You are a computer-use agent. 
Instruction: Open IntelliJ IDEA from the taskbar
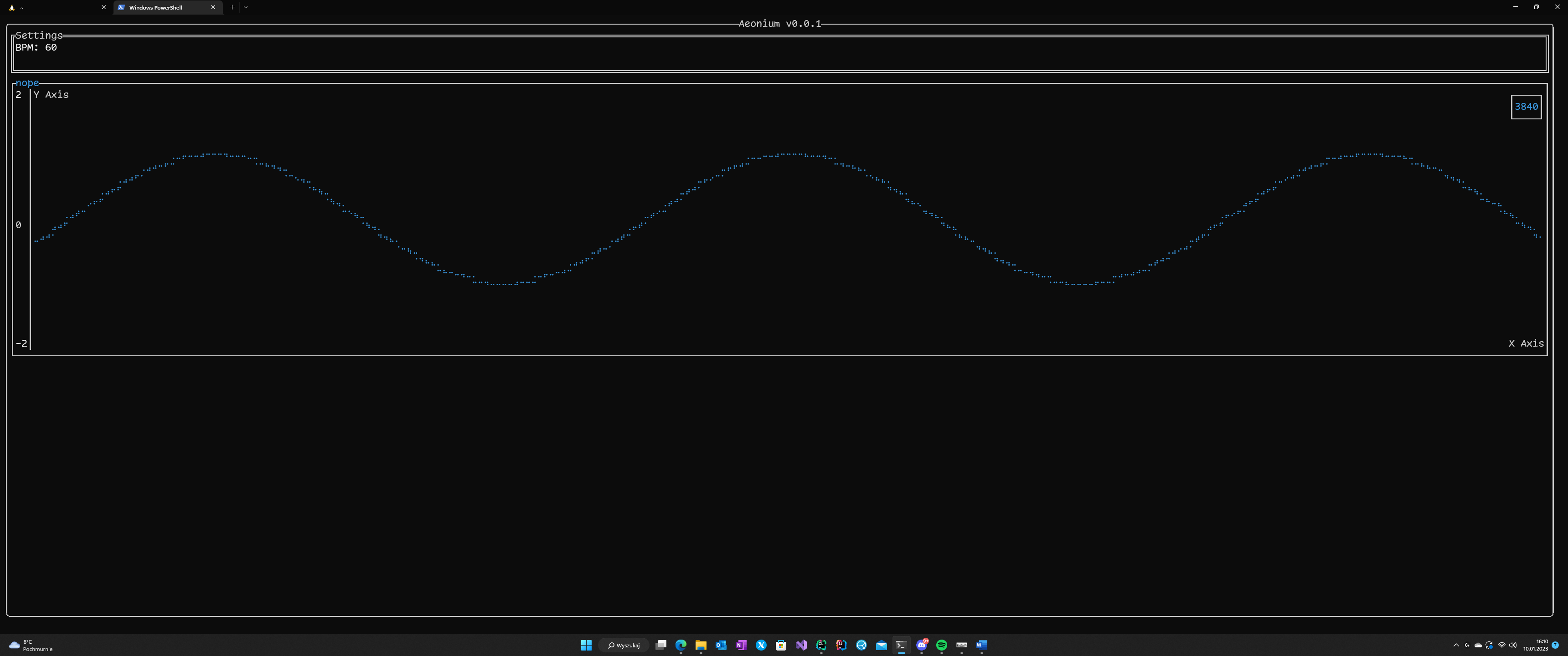(x=841, y=645)
